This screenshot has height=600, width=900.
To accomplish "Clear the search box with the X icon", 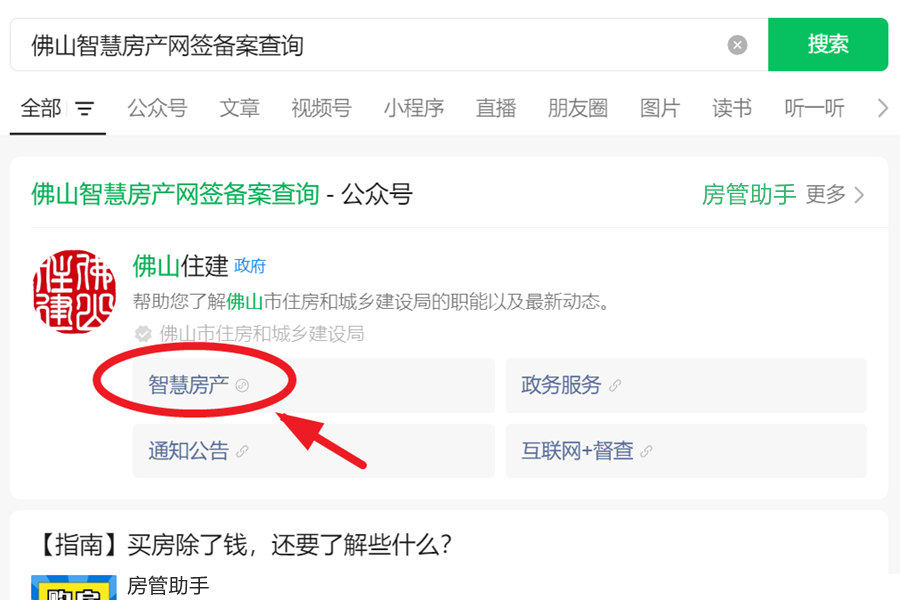I will [x=737, y=45].
